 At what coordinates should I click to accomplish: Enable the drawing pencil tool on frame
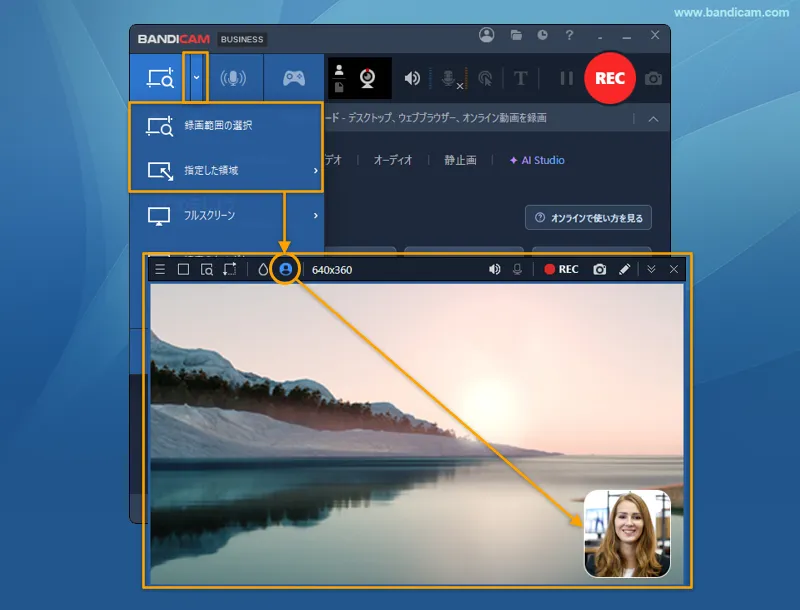[624, 269]
